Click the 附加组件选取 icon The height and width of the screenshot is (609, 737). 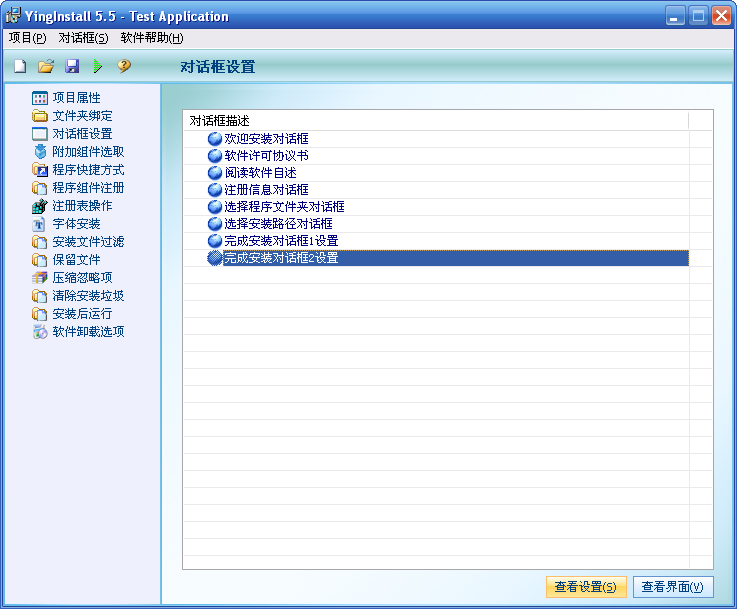pyautogui.click(x=40, y=152)
